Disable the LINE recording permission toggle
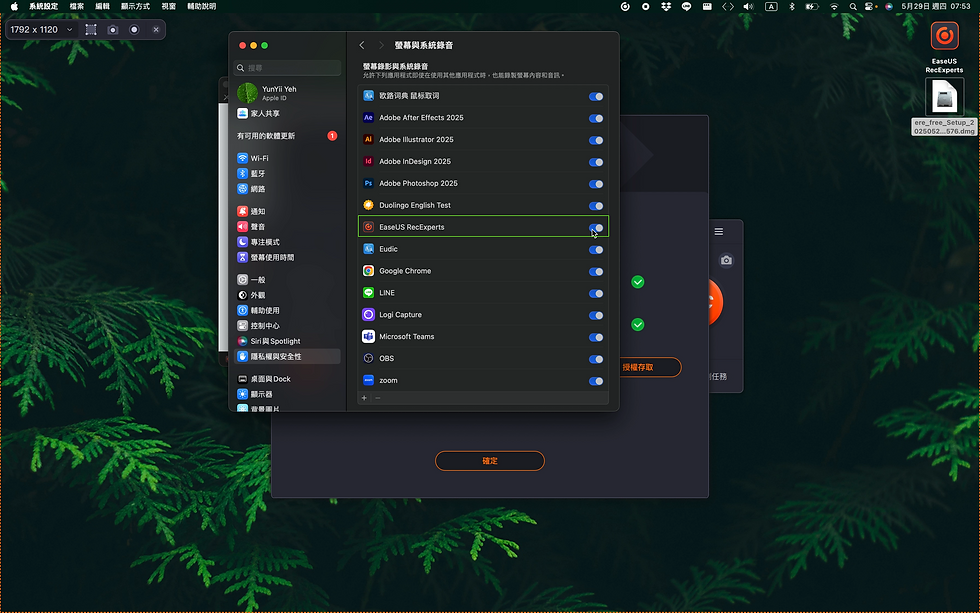This screenshot has width=980, height=613. tap(596, 293)
